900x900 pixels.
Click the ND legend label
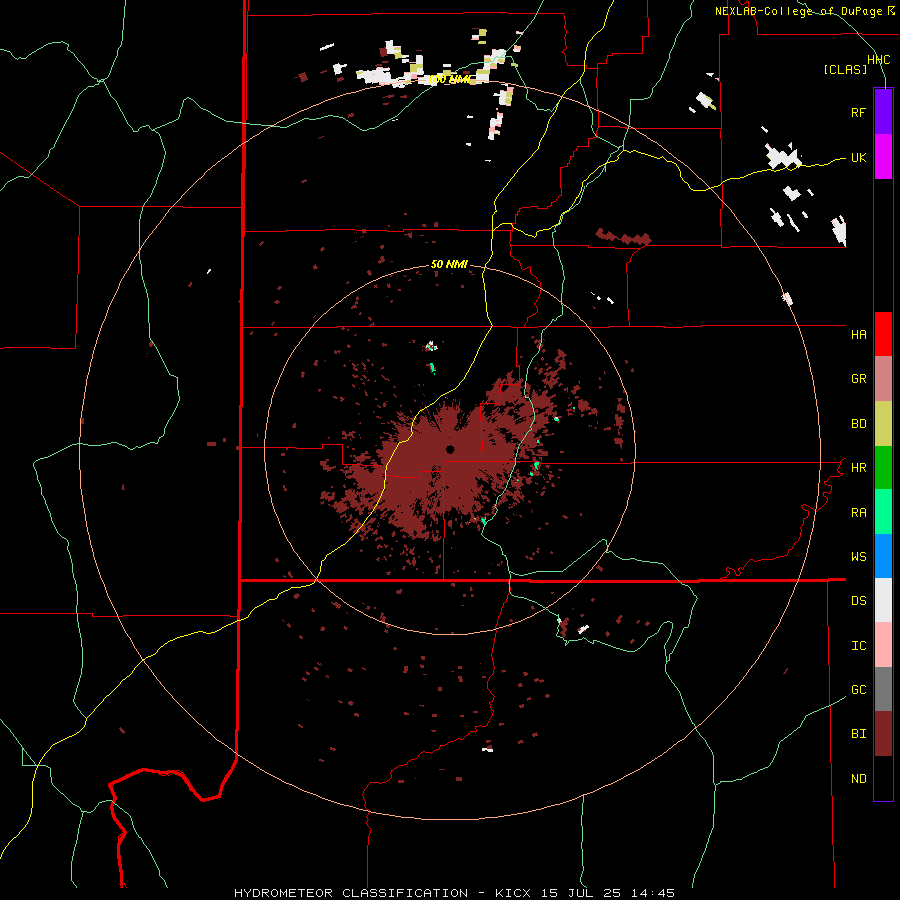(x=858, y=779)
